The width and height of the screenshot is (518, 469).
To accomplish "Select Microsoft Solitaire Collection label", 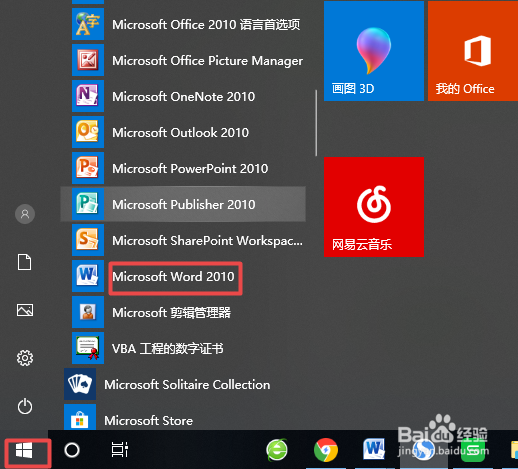I will click(x=187, y=385).
